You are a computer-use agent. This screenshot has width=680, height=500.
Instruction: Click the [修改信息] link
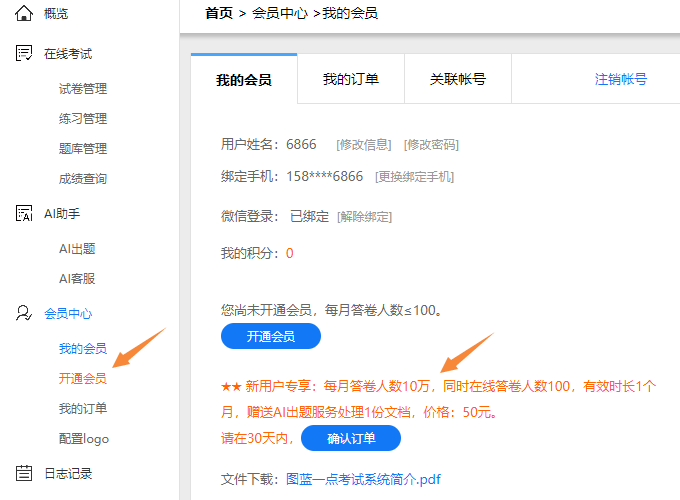pyautogui.click(x=364, y=145)
